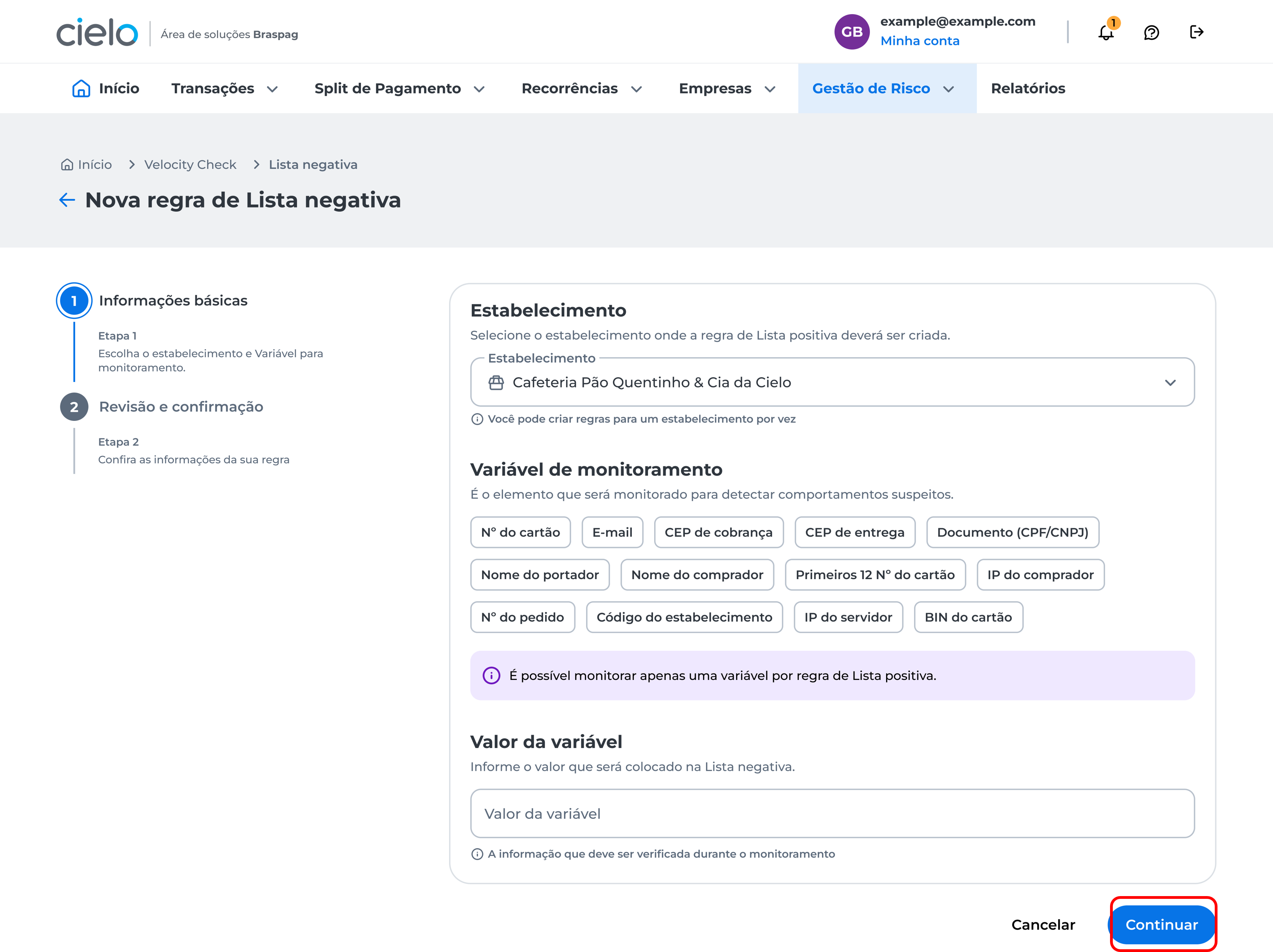The width and height of the screenshot is (1273, 952).
Task: Log out using the exit icon
Action: coord(1197,31)
